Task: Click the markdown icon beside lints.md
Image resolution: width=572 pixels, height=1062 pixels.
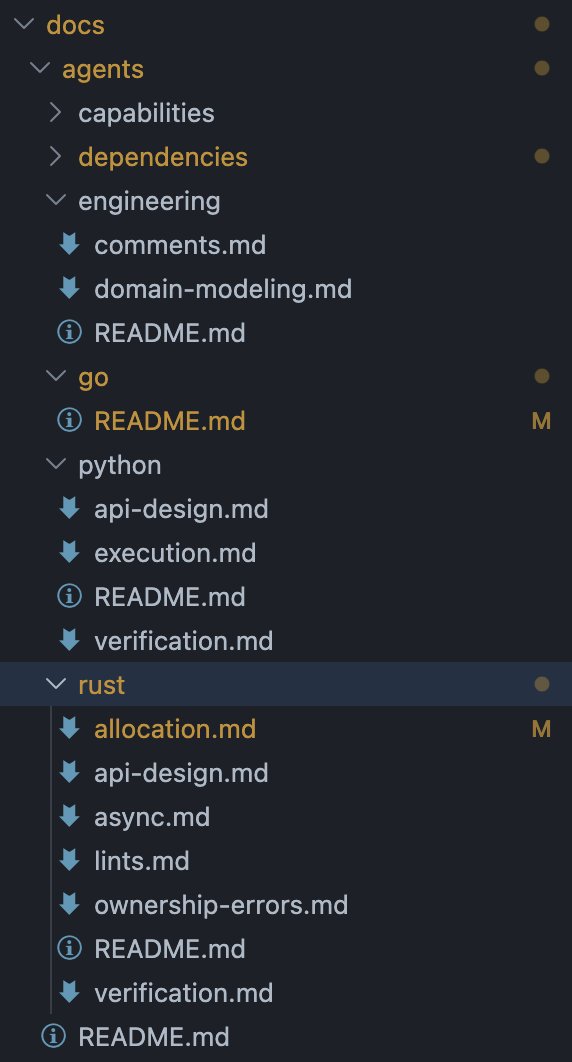Action: click(x=69, y=861)
